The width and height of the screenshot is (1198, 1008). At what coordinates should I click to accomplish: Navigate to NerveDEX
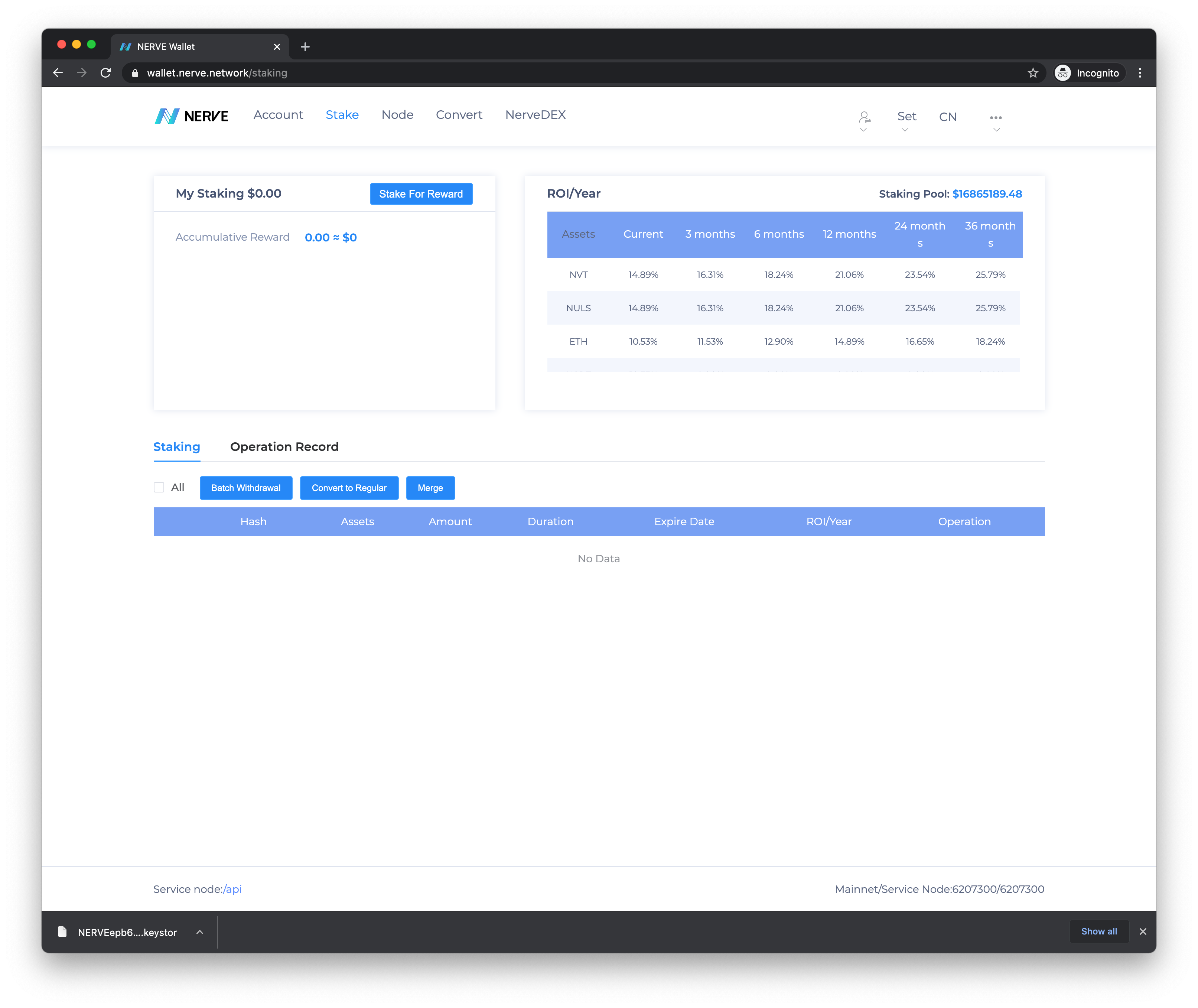click(x=535, y=115)
